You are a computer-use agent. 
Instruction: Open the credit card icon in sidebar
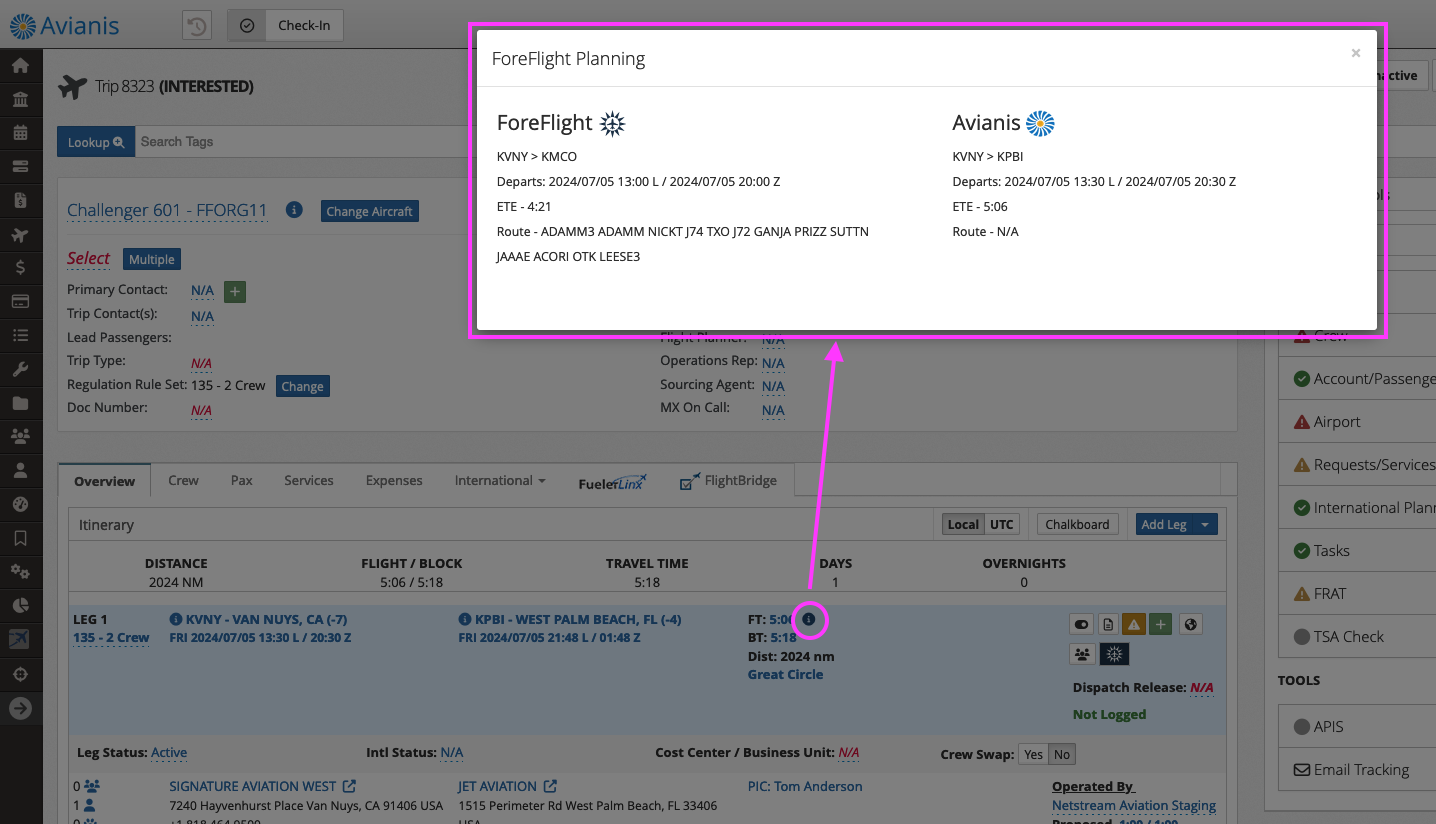point(20,302)
